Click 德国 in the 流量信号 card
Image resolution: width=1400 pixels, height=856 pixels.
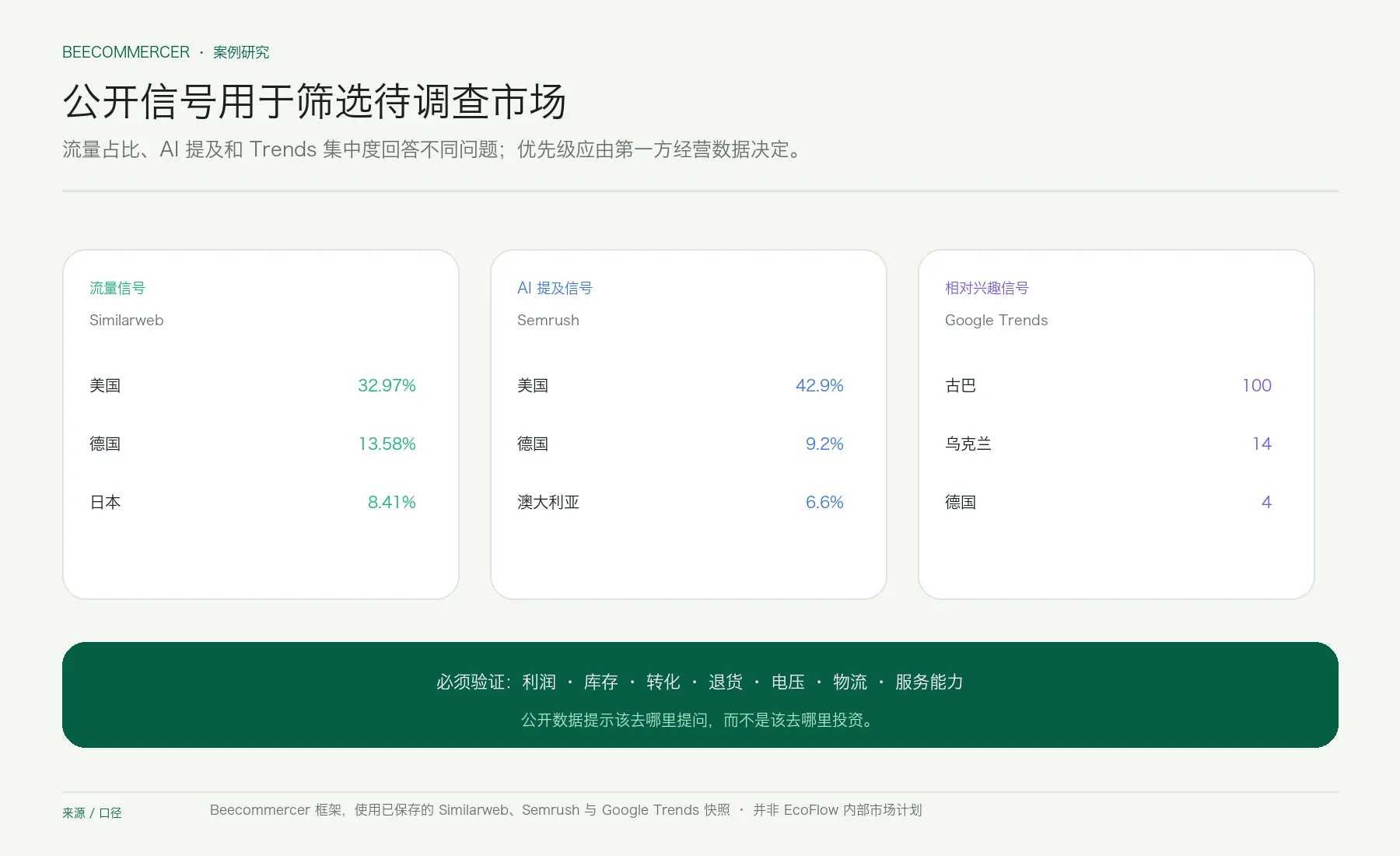(x=105, y=444)
